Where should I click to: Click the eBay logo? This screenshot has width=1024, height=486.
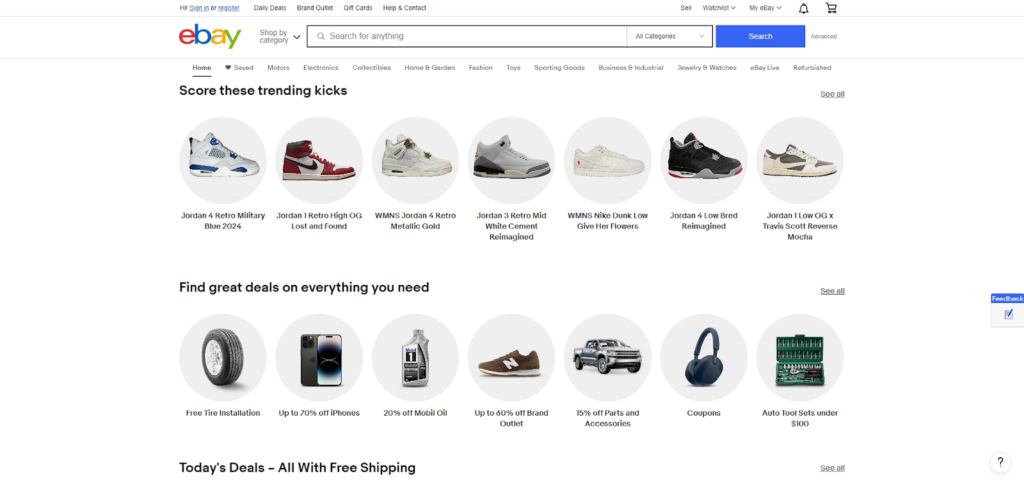coord(210,37)
